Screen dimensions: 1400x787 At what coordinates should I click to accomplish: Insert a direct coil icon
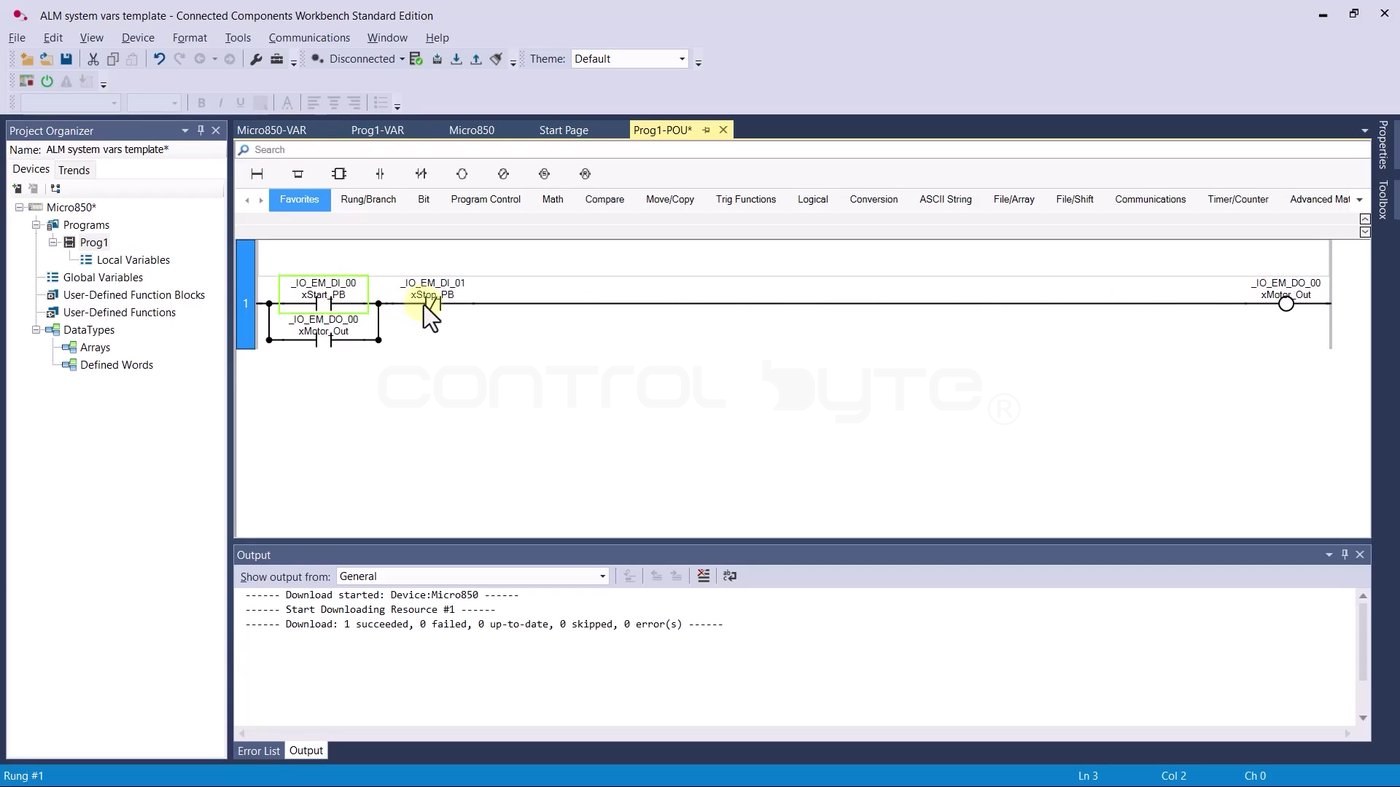click(462, 174)
